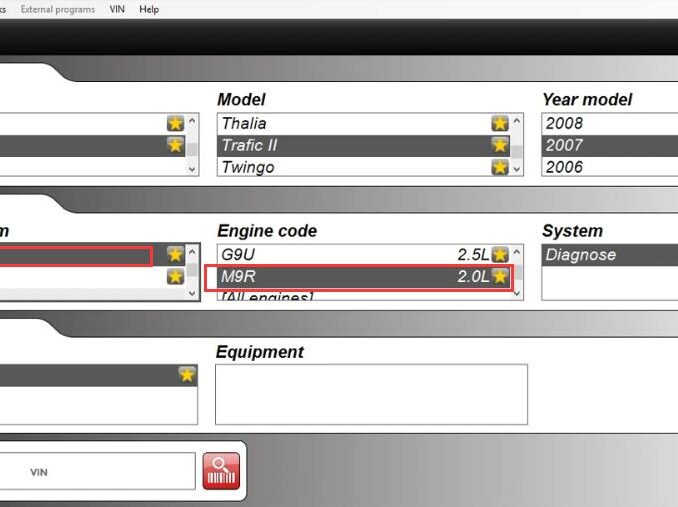This screenshot has height=507, width=678.
Task: Choose 2008 in Year model list
Action: coord(600,123)
